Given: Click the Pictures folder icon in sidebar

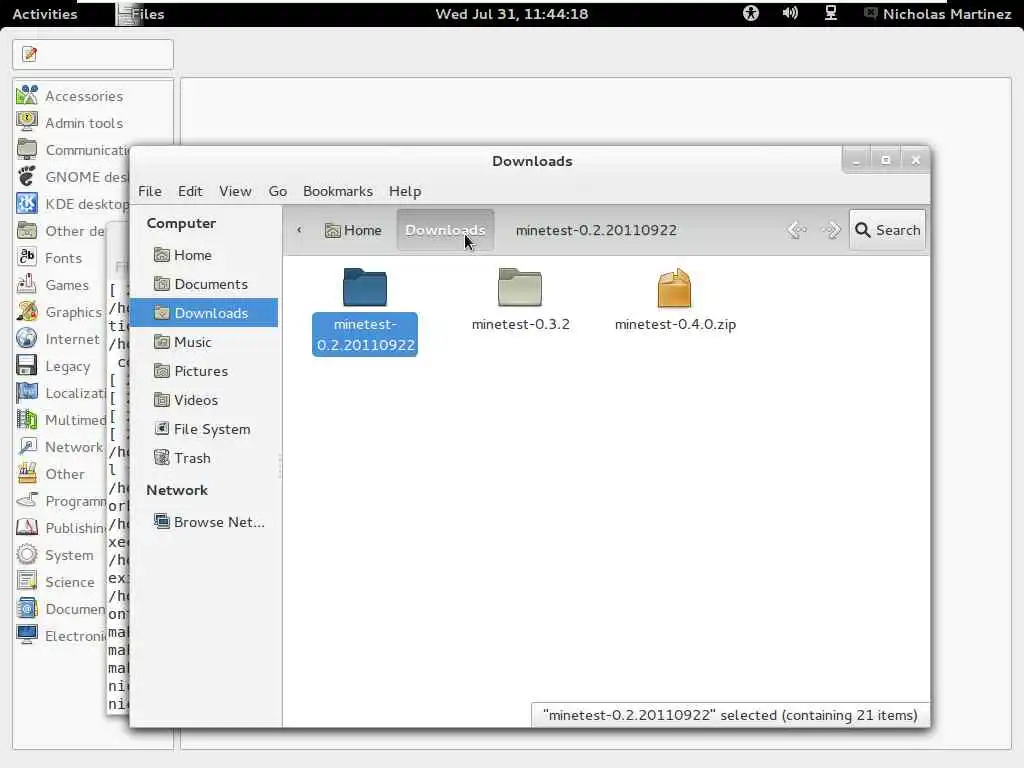Looking at the screenshot, I should pyautogui.click(x=161, y=371).
